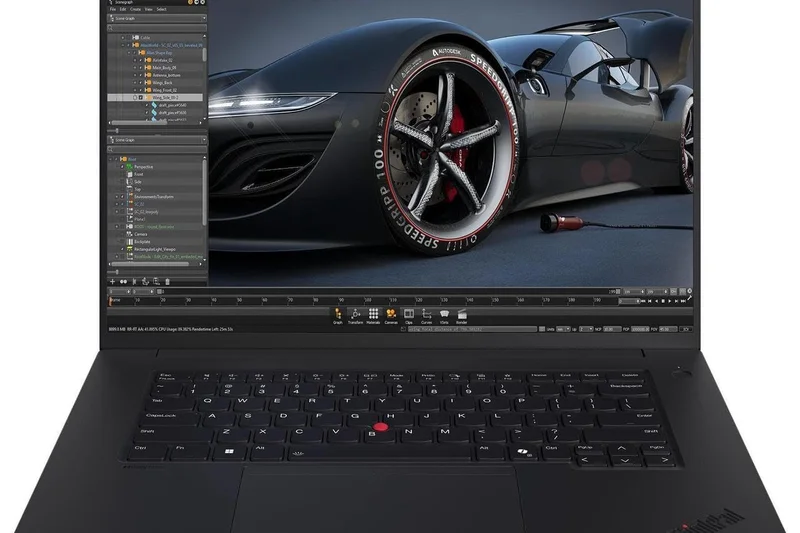Viewport: 800px width, 533px height.
Task: Click the lower scenegraph search field
Action: pyautogui.click(x=157, y=149)
